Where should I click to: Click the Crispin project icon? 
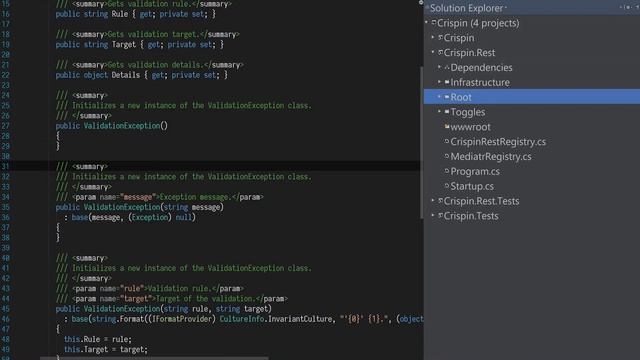point(440,38)
